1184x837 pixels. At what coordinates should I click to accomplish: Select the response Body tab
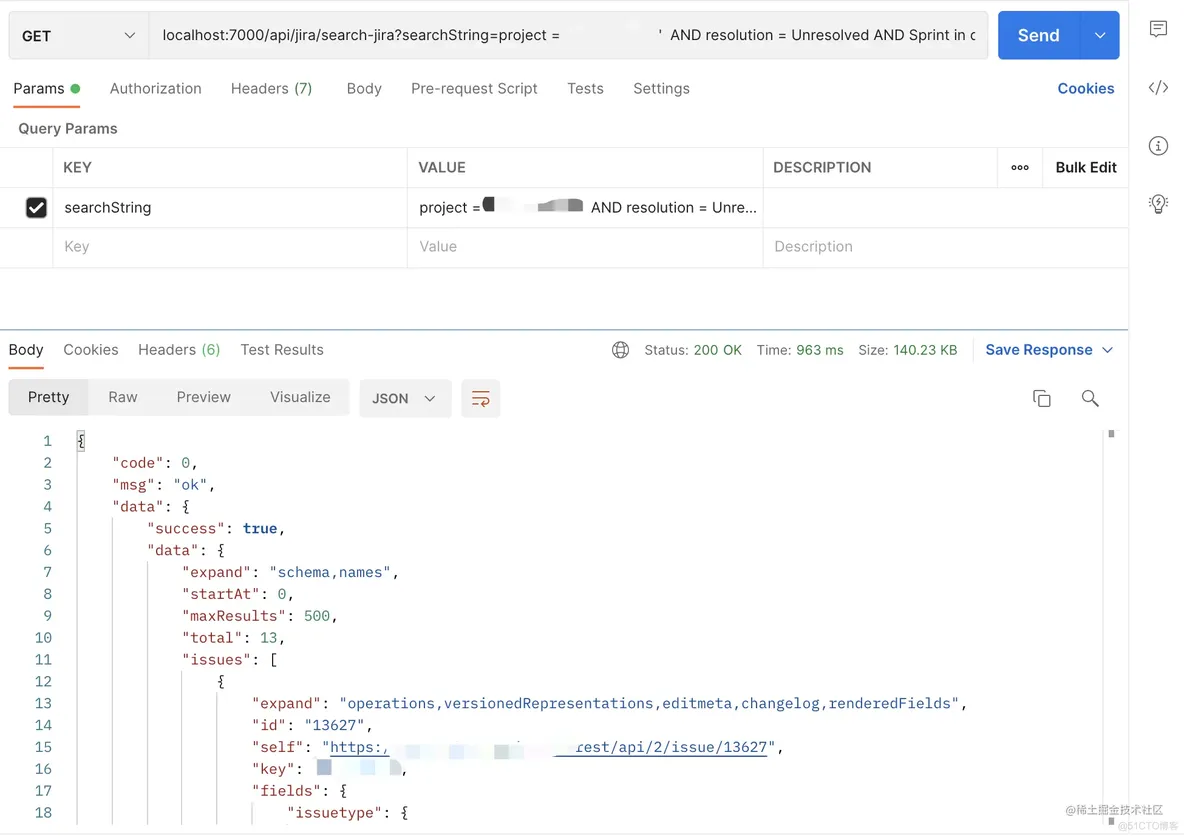[x=26, y=350]
